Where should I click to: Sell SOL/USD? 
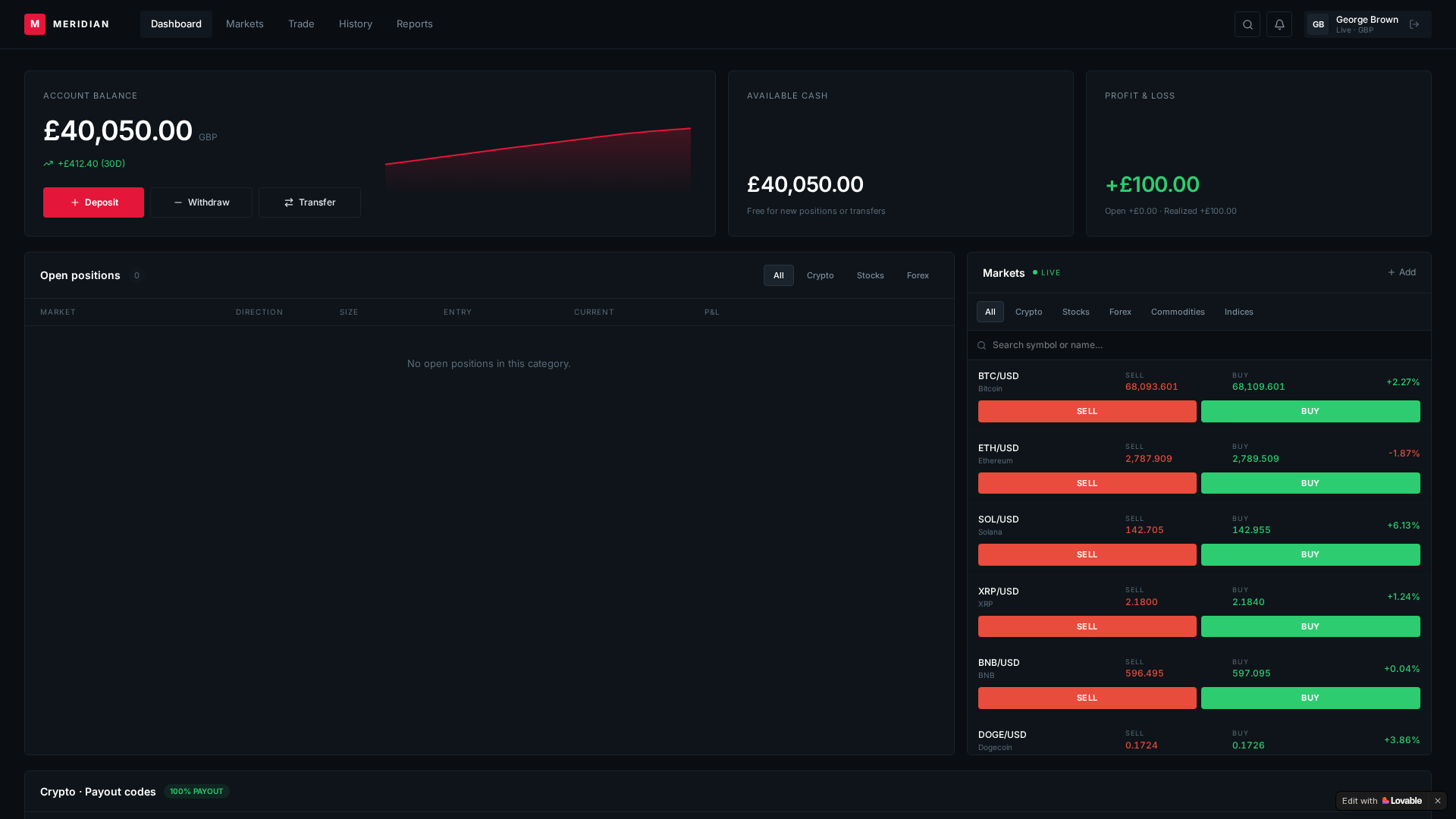coord(1087,554)
